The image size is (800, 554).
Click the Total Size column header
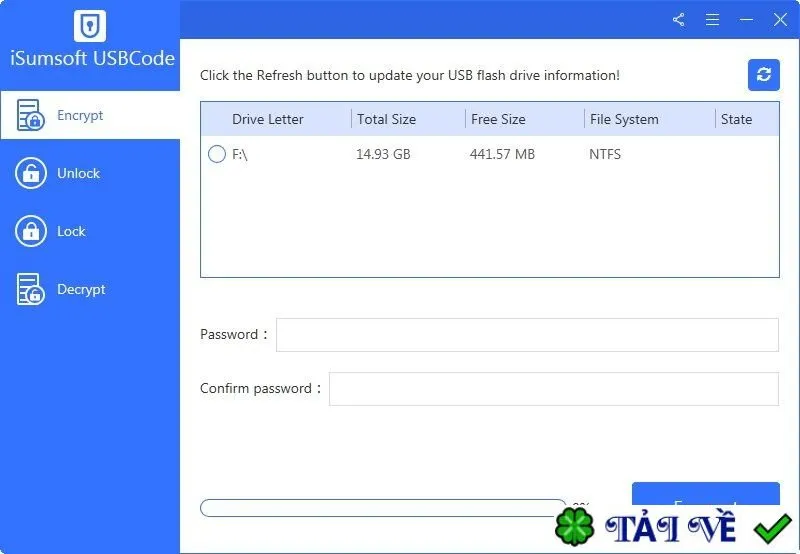(386, 119)
